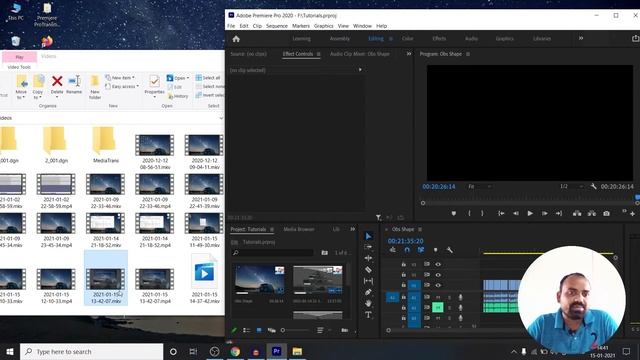Toggle insert sequences as nests
Image resolution: width=640 pixels, height=360 pixels.
click(393, 250)
